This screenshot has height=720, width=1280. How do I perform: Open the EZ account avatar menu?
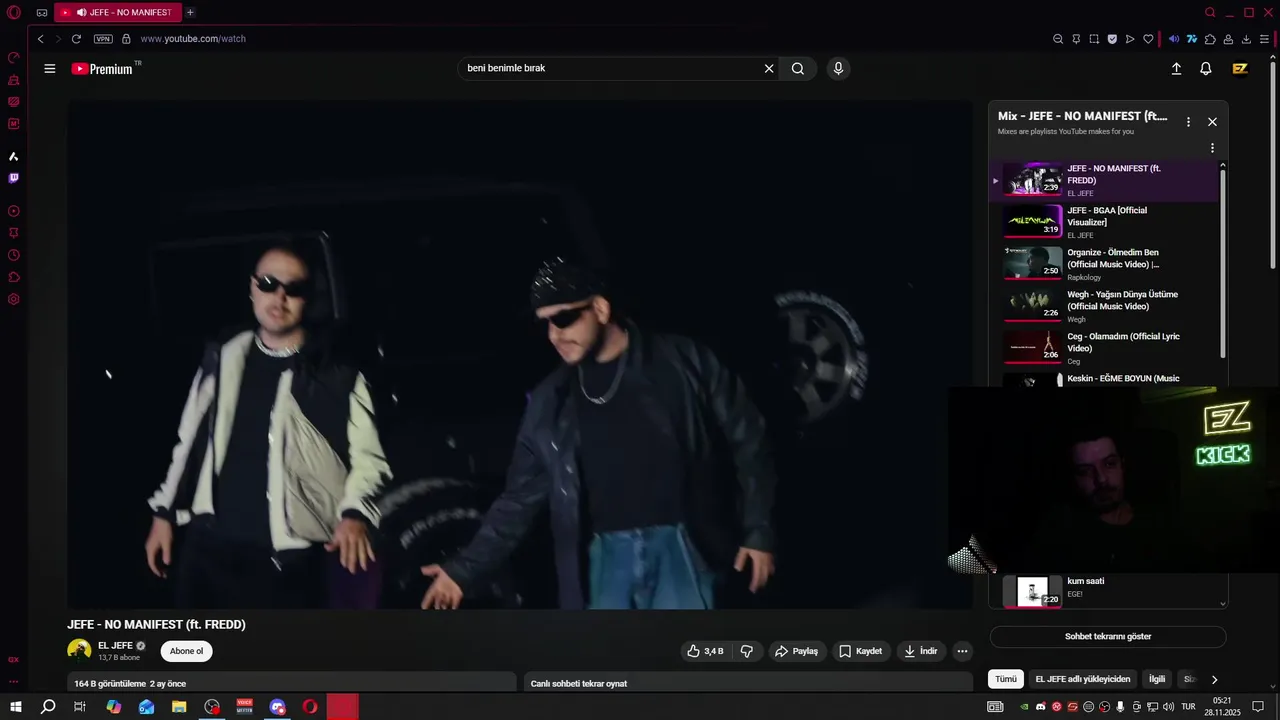click(1240, 69)
